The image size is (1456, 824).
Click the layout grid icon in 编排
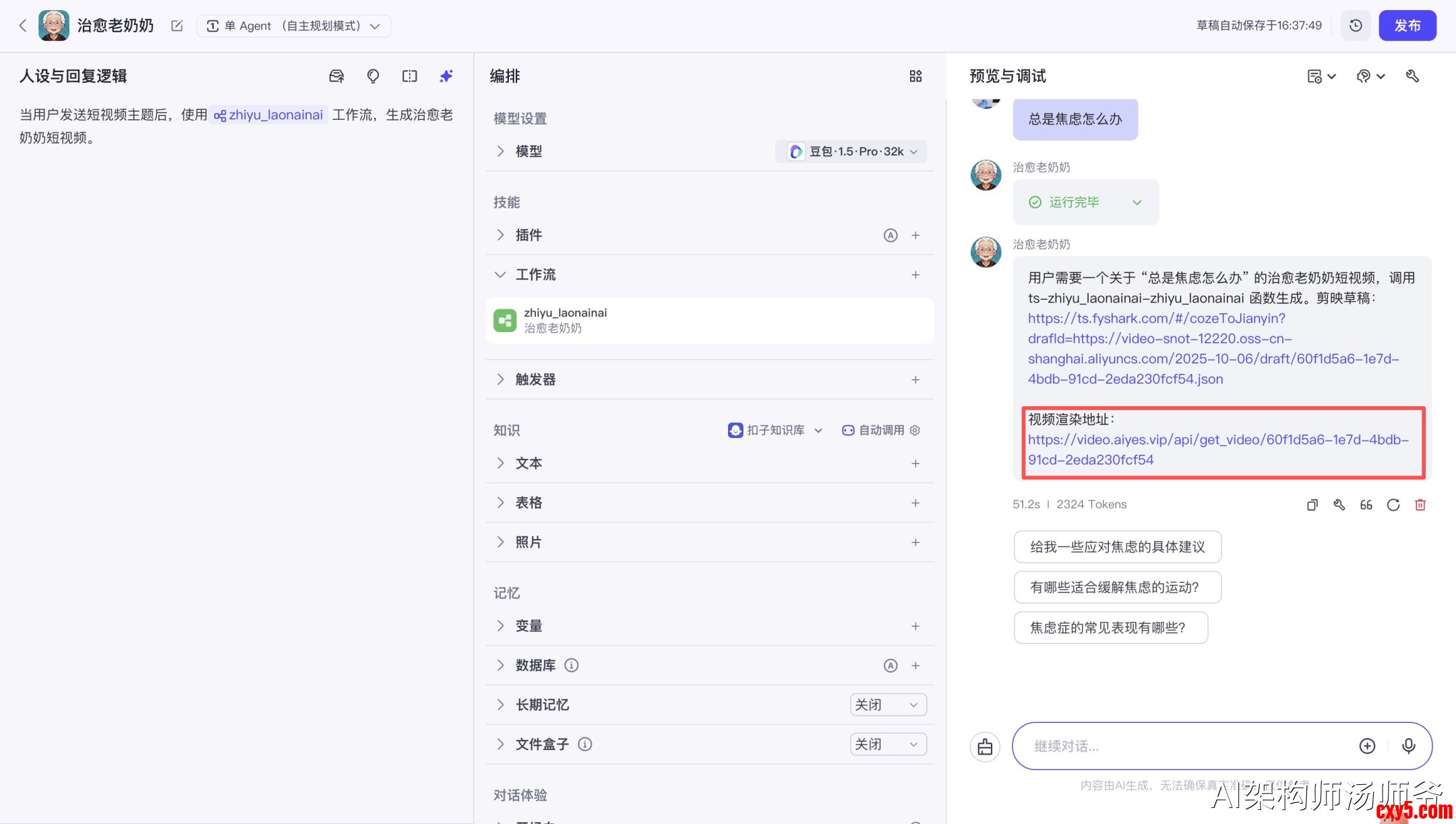pyautogui.click(x=915, y=76)
